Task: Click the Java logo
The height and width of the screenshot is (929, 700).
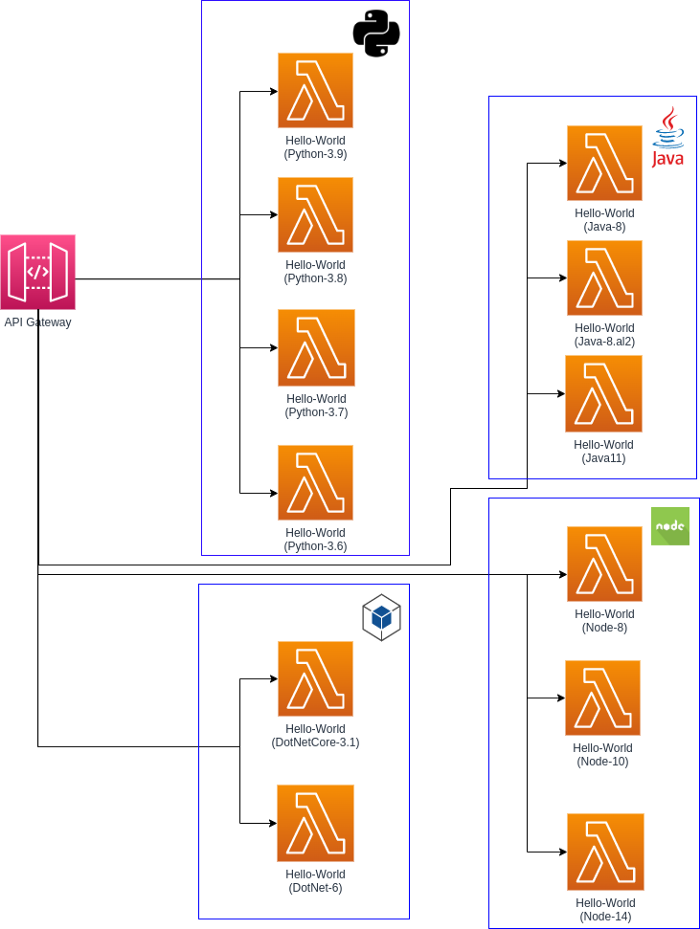Action: pos(668,137)
